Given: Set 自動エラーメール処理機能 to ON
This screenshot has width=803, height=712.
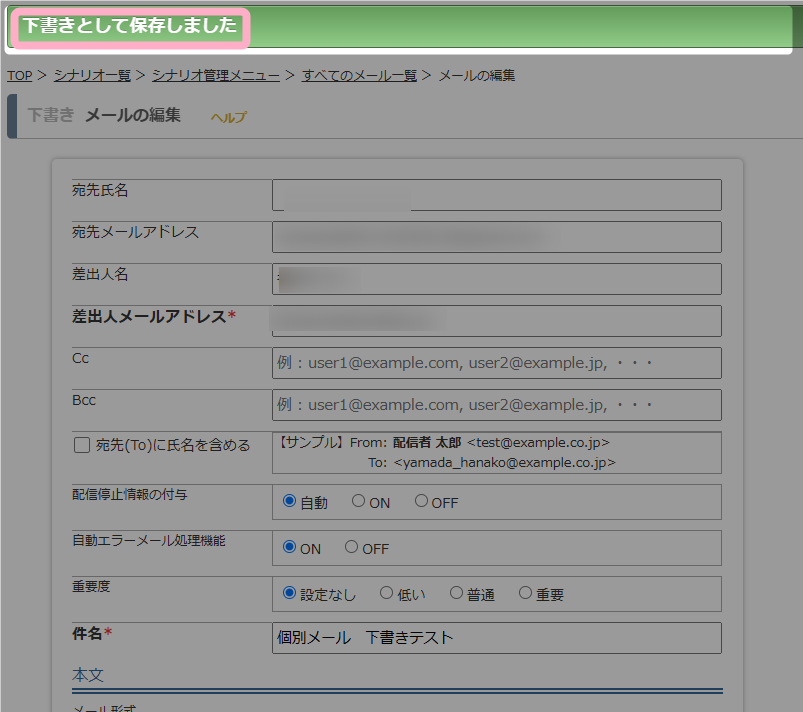Looking at the screenshot, I should (x=289, y=547).
